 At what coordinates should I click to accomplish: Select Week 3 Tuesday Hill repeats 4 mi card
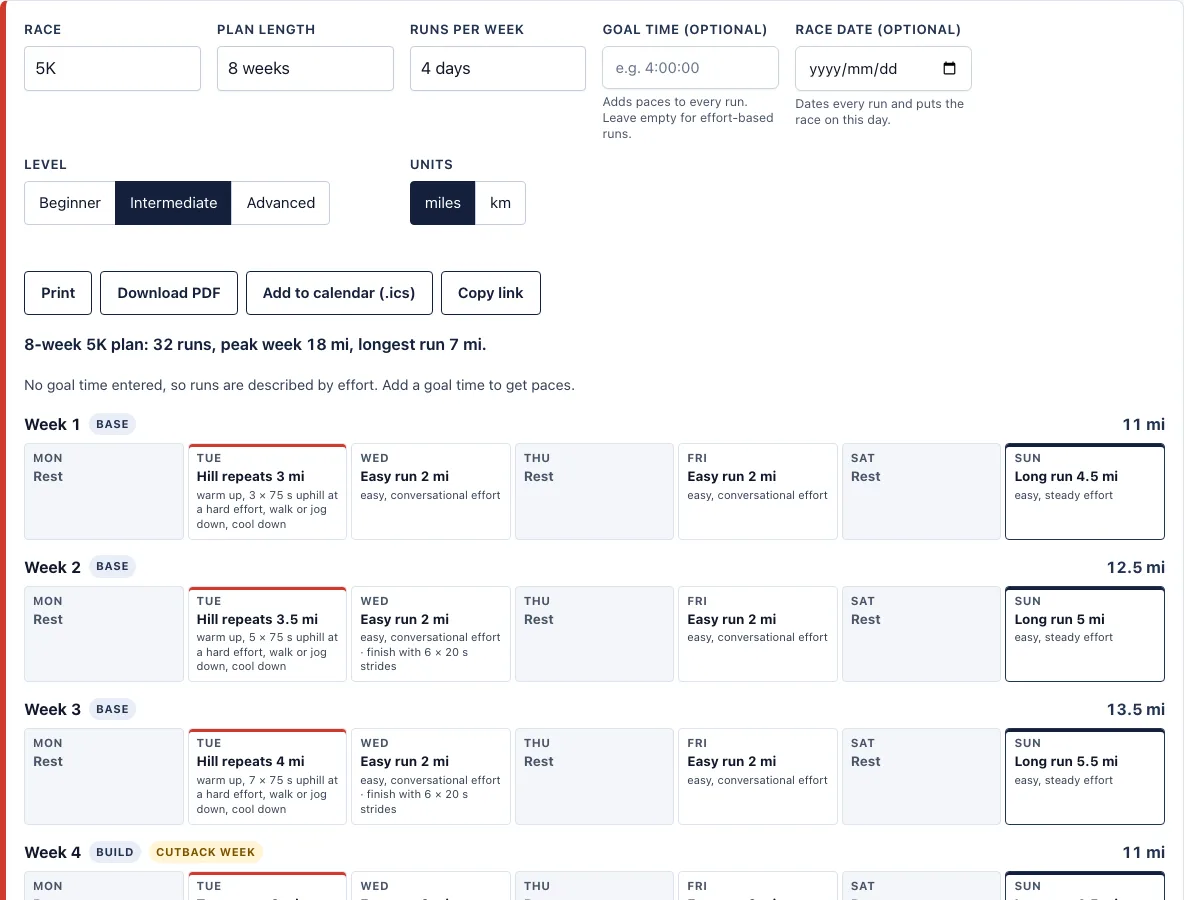click(267, 776)
